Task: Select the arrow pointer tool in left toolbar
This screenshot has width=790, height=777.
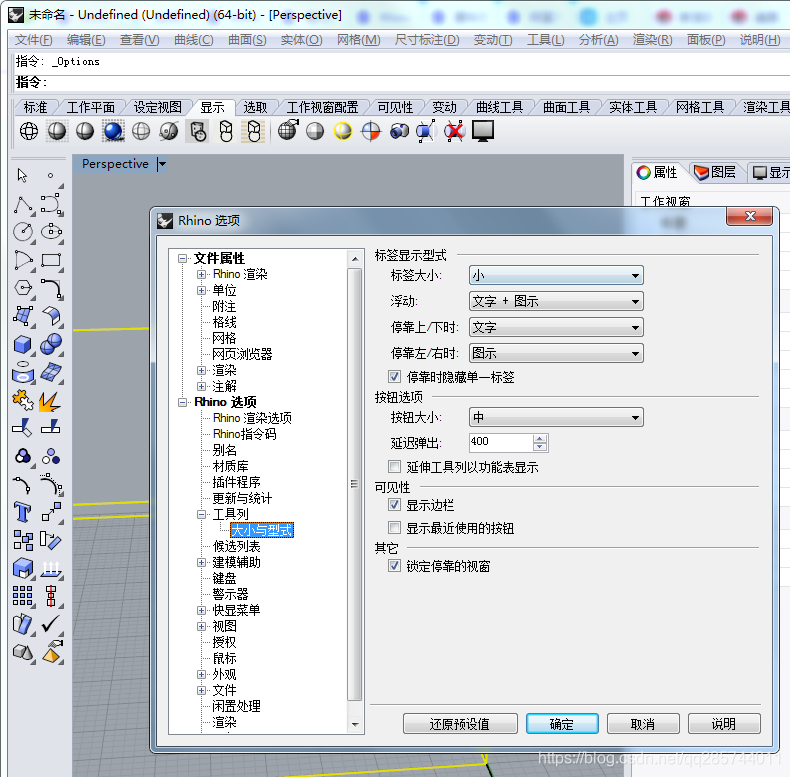Action: (22, 175)
